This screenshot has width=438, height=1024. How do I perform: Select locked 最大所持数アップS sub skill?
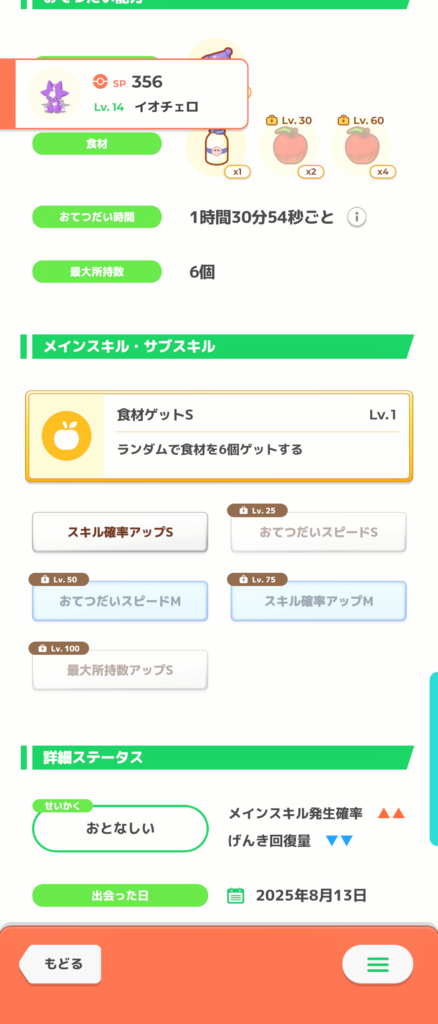[120, 670]
